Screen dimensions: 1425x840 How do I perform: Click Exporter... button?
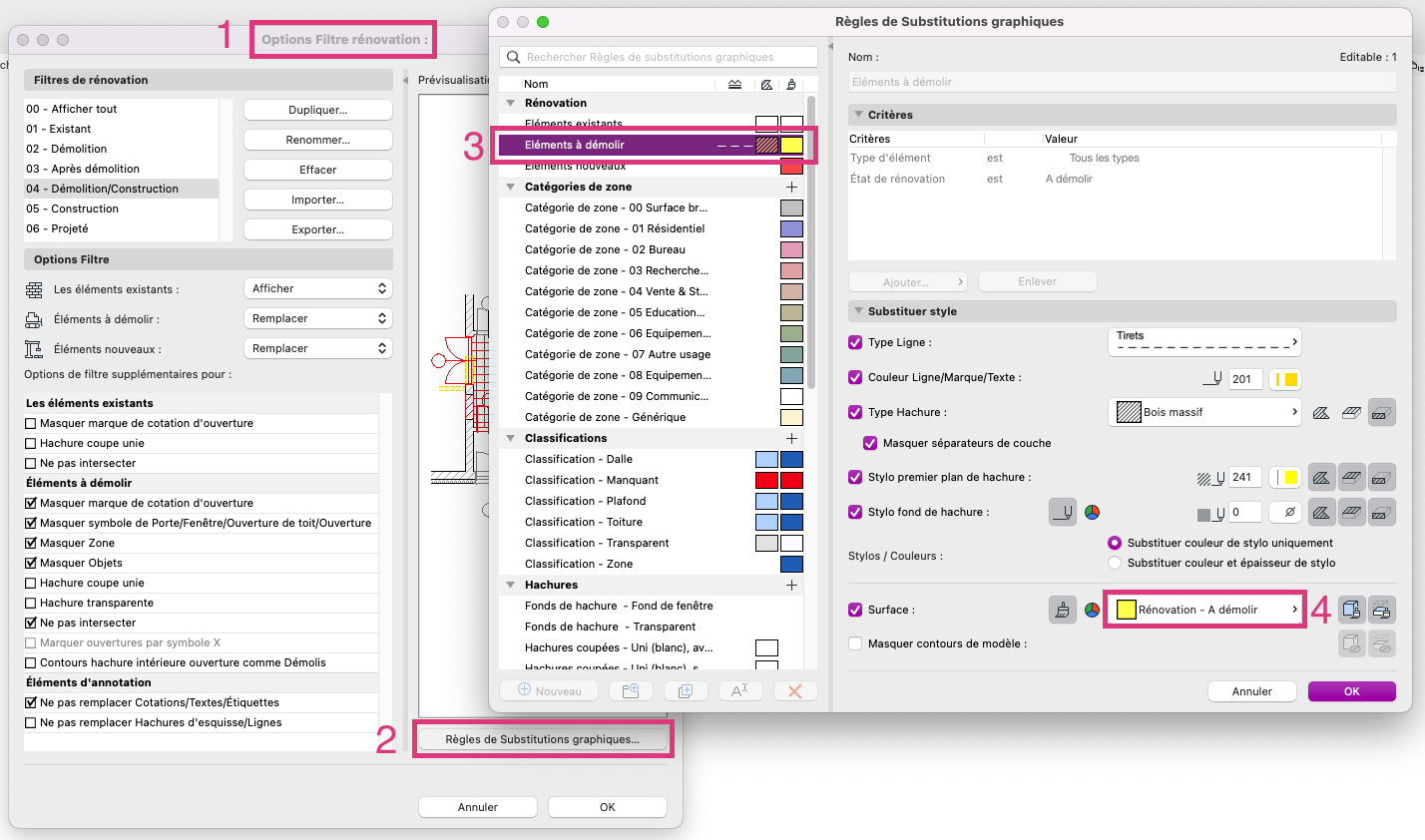pos(318,229)
